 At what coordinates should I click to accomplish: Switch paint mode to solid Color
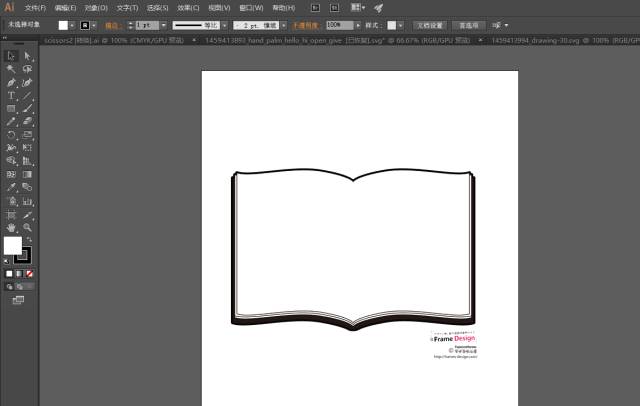pyautogui.click(x=9, y=273)
